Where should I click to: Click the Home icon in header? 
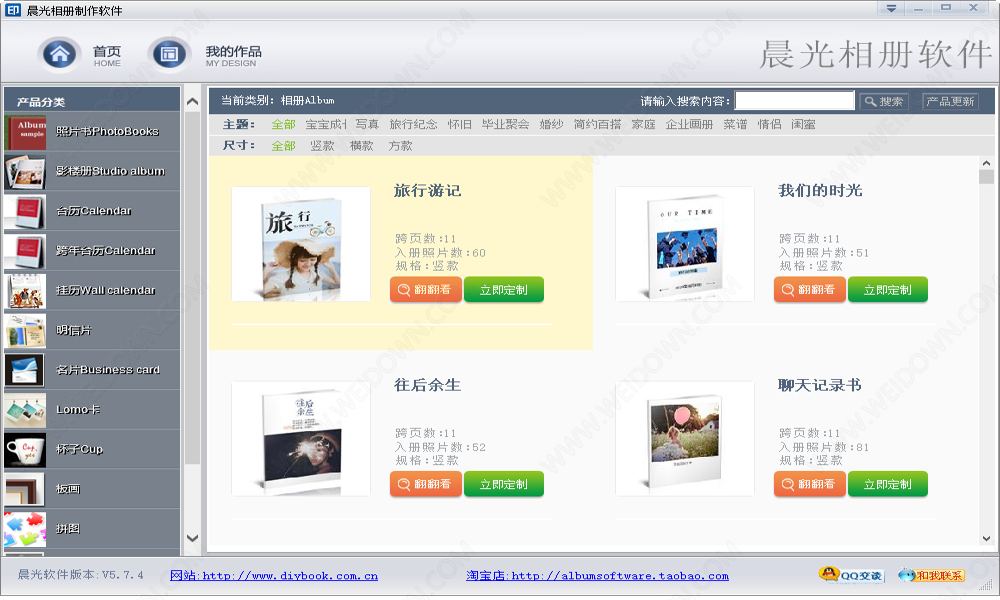[x=60, y=53]
